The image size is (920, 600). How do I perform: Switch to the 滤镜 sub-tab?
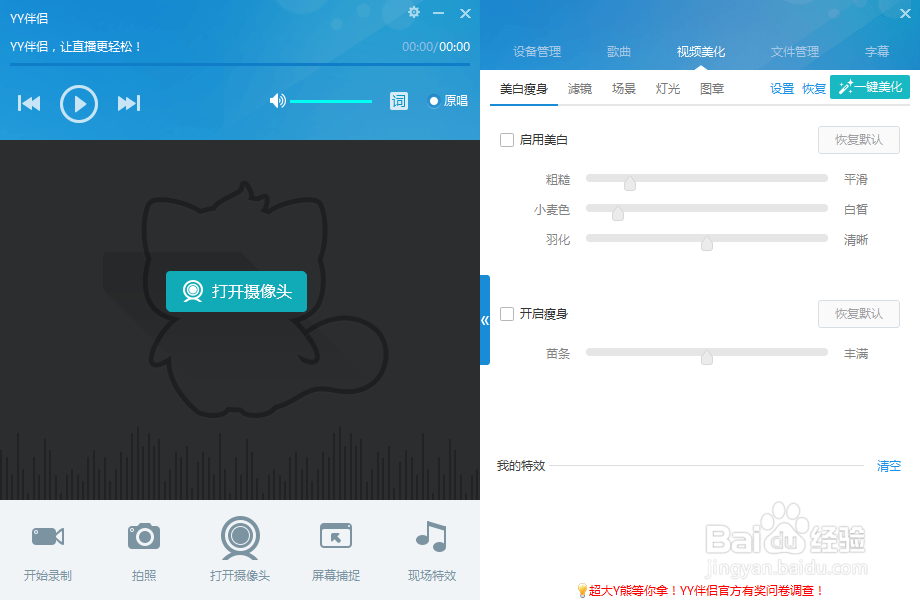tap(580, 89)
